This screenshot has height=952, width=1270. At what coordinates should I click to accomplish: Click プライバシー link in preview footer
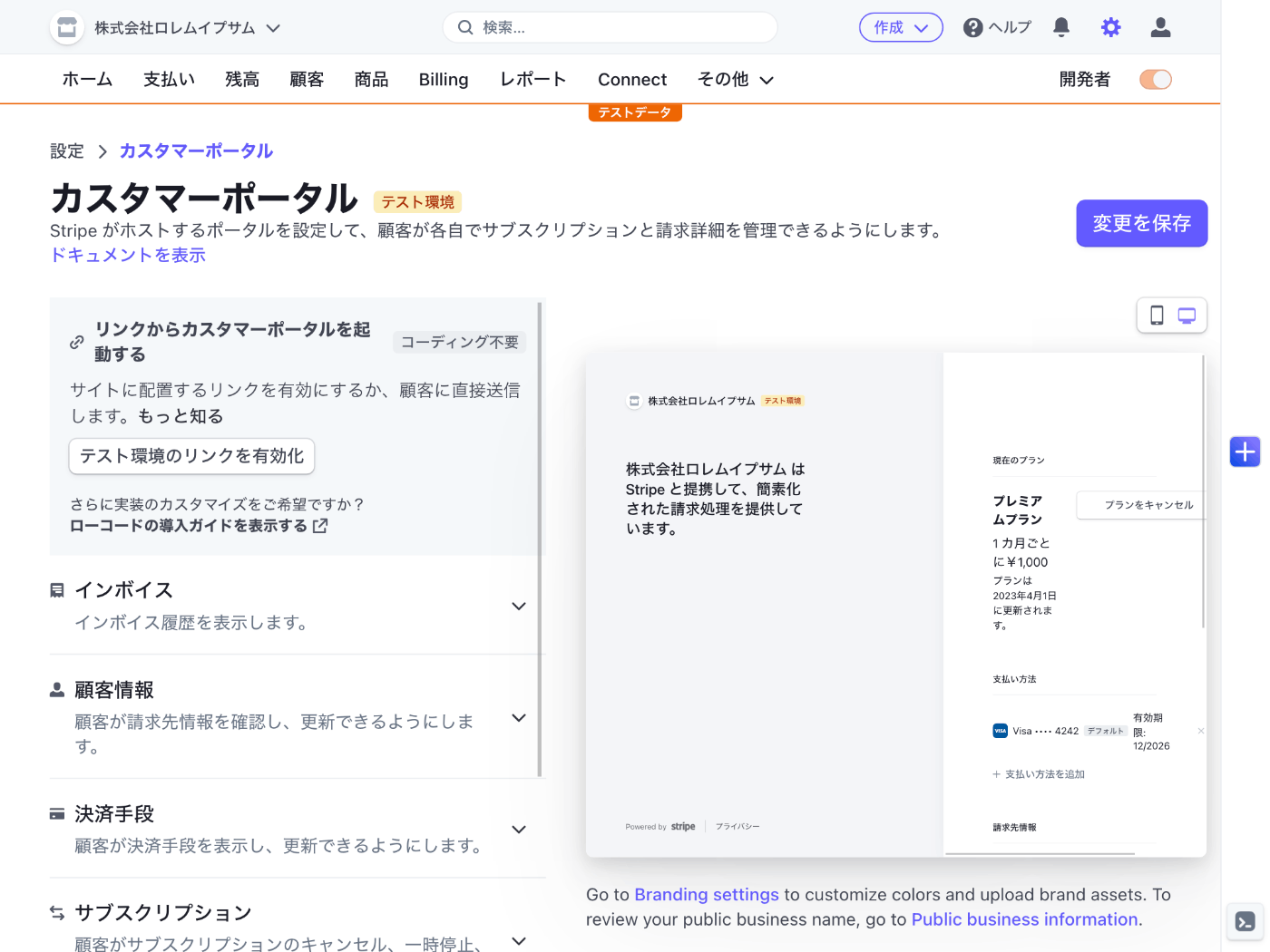coord(738,827)
